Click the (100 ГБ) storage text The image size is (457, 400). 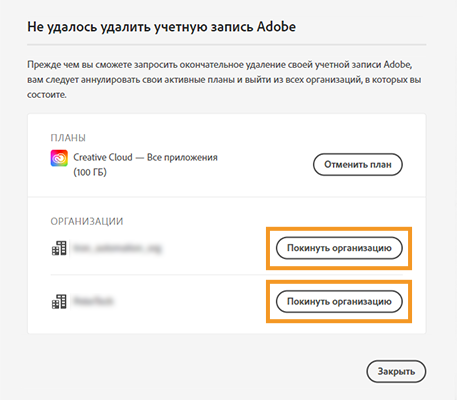pyautogui.click(x=90, y=172)
